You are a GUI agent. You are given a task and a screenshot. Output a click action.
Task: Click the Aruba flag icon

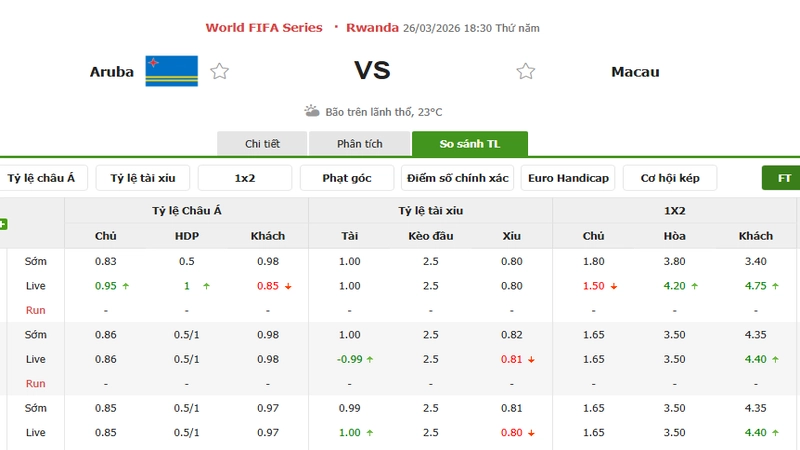click(x=171, y=71)
